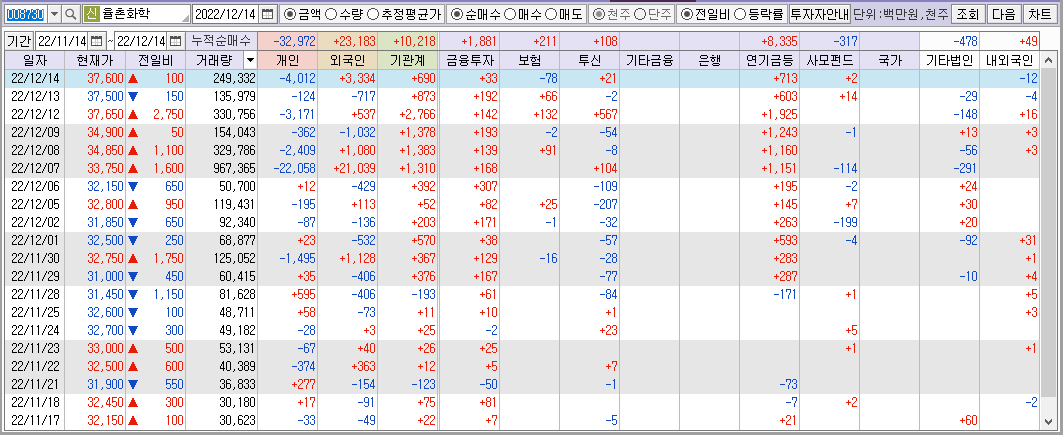Click the scrollbar up arrow
Screen dimensions: 1063x435
click(1050, 62)
